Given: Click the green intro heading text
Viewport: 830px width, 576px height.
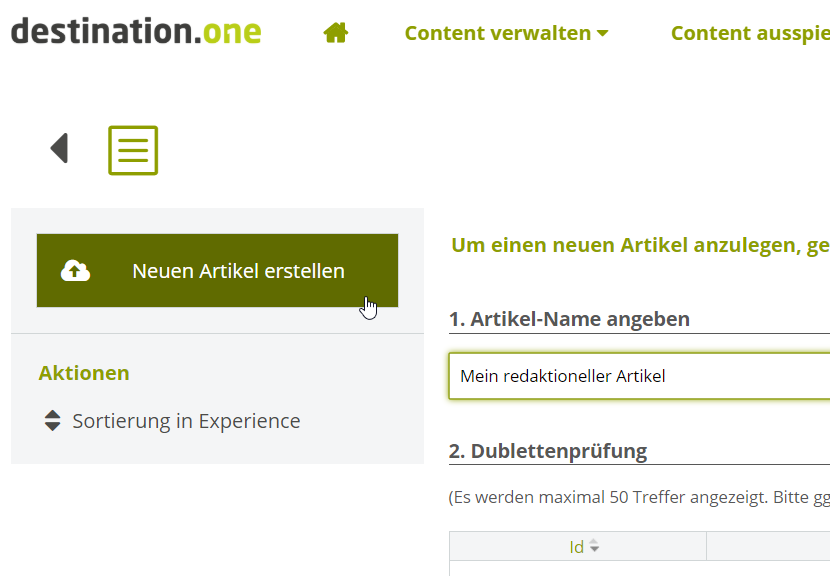Looking at the screenshot, I should [640, 245].
